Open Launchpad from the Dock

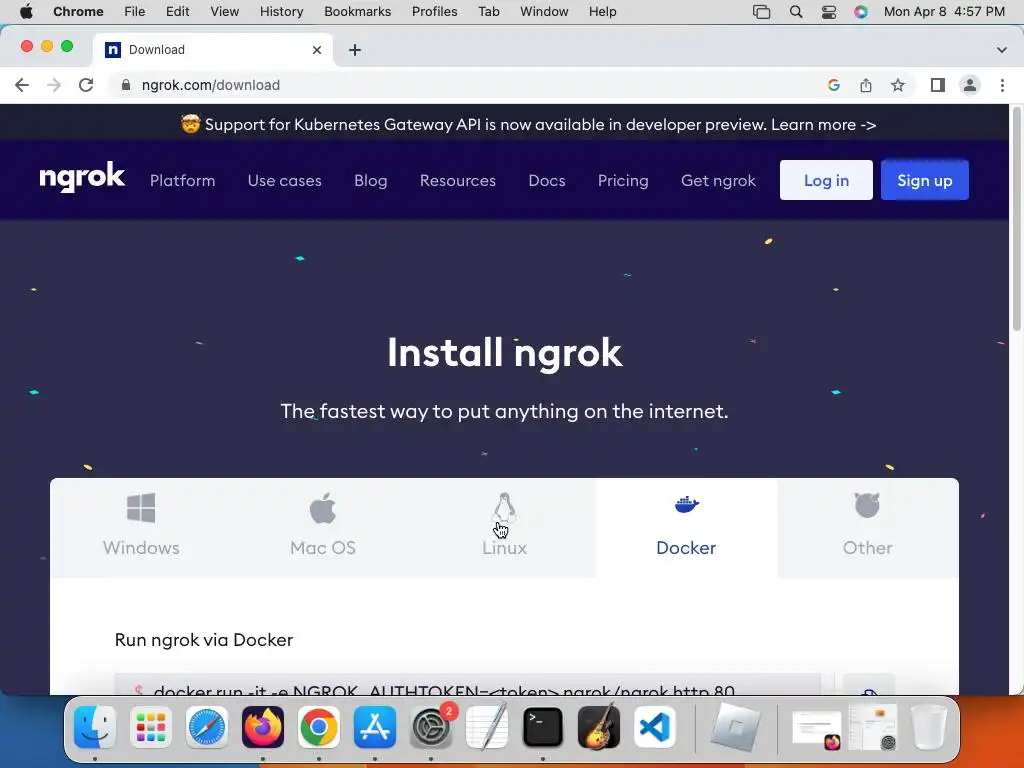click(151, 727)
